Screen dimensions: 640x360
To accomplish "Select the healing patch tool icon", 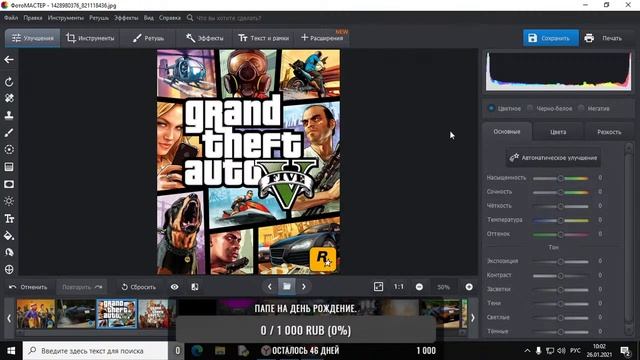I will pos(9,98).
